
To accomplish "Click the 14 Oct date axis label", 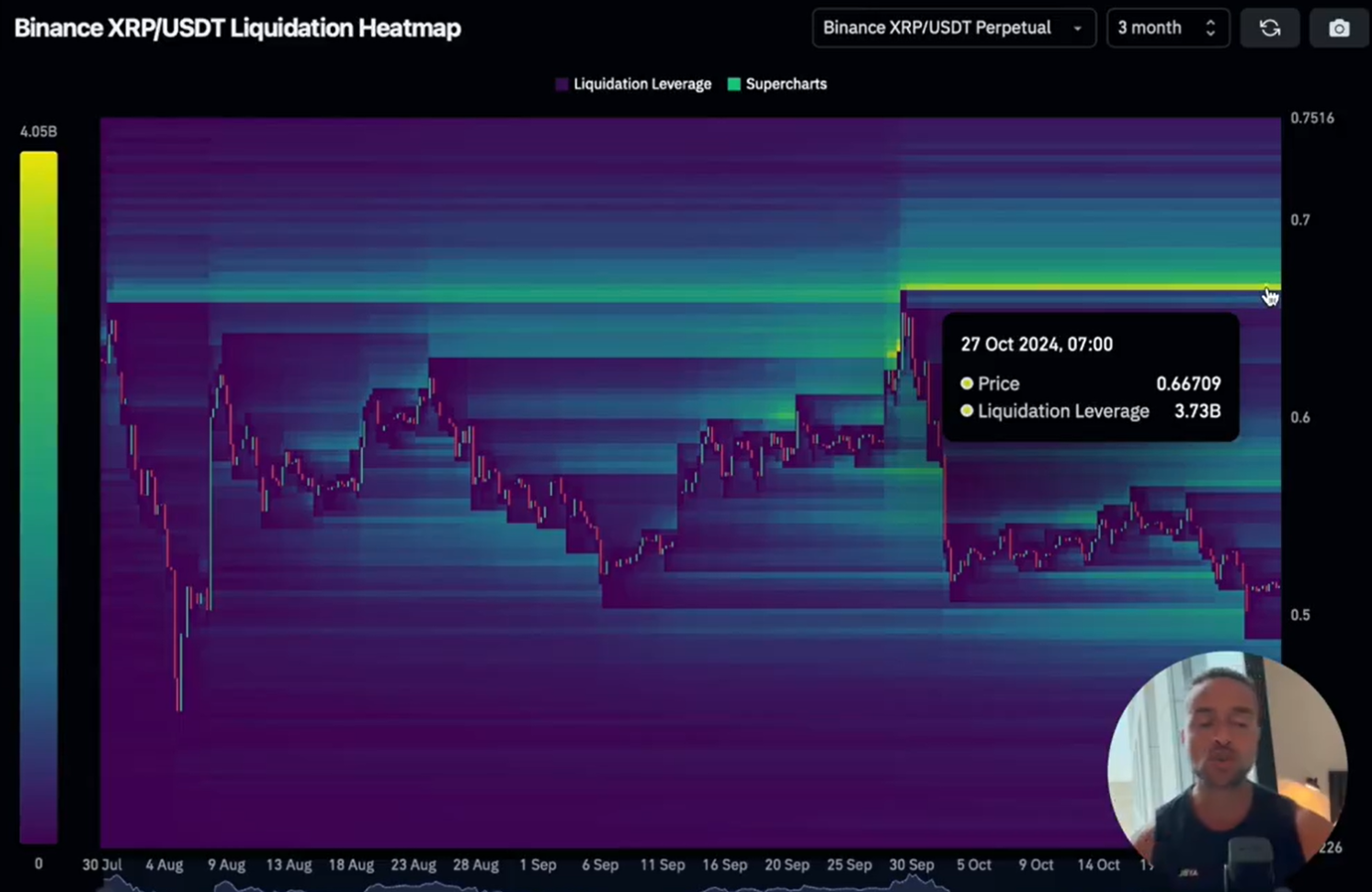I will 1098,864.
